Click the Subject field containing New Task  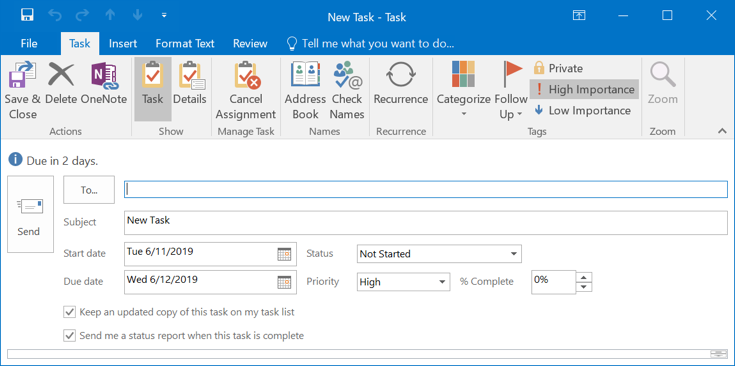pyautogui.click(x=426, y=223)
